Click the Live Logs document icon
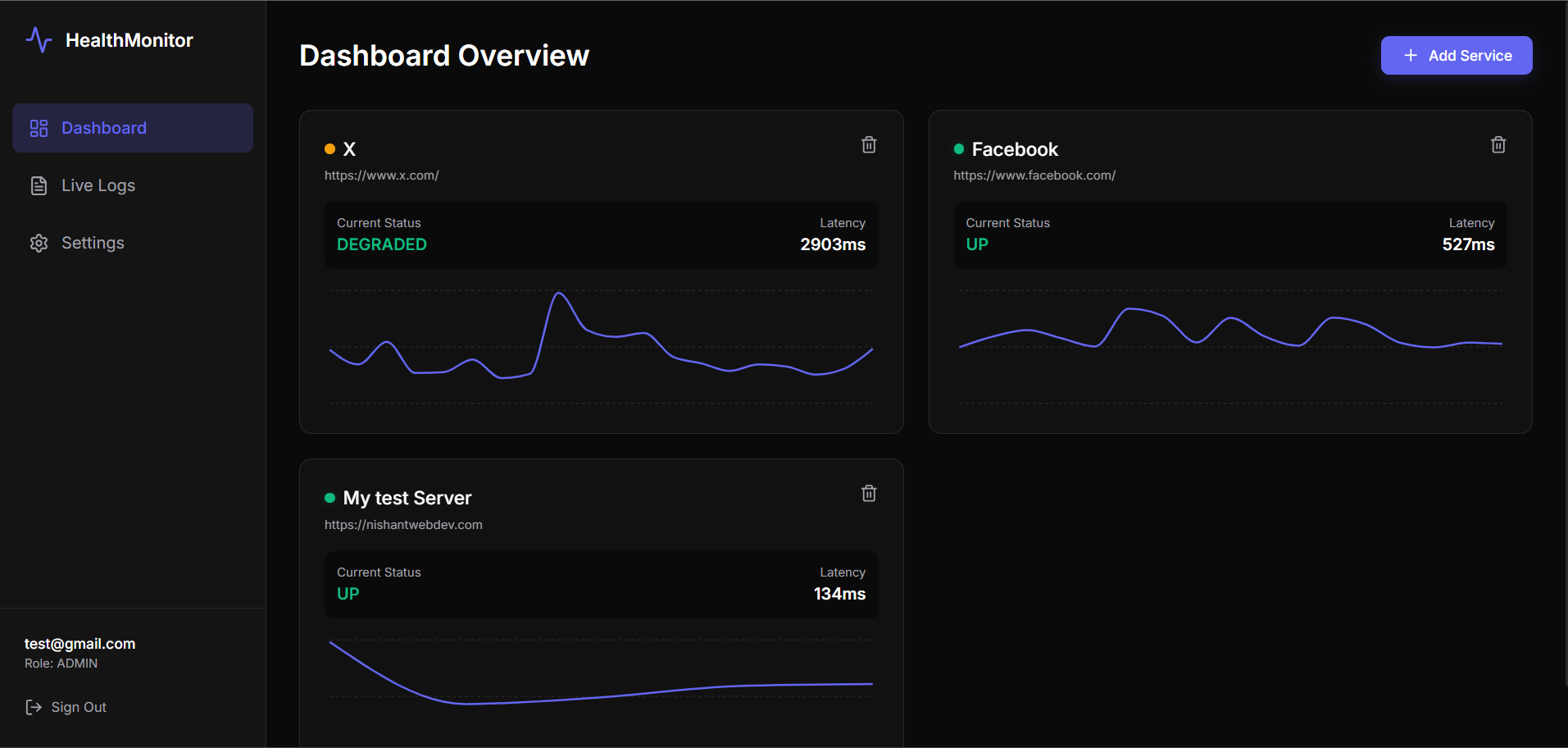This screenshot has height=748, width=1568. pos(39,185)
